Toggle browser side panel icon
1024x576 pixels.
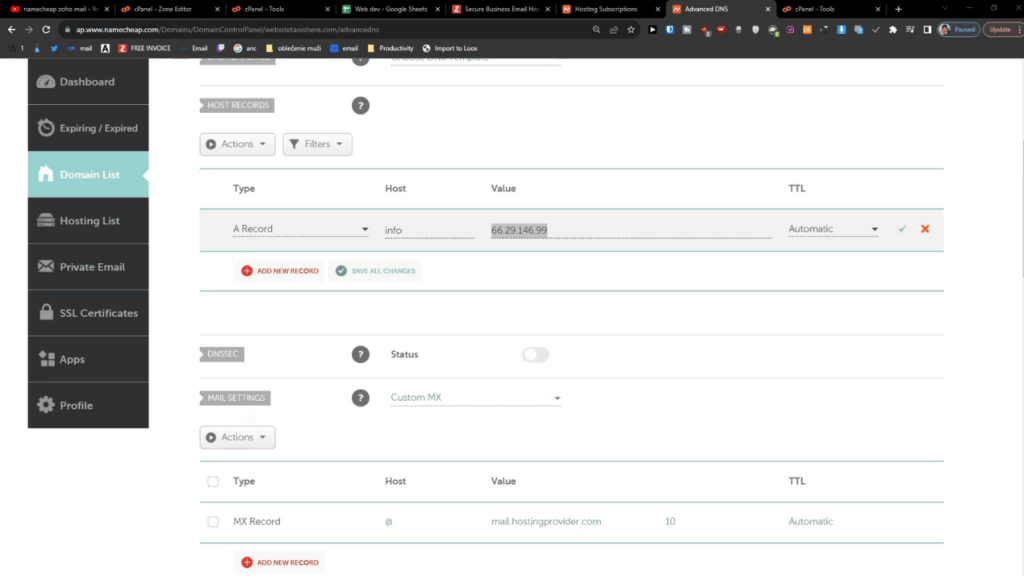[x=927, y=29]
